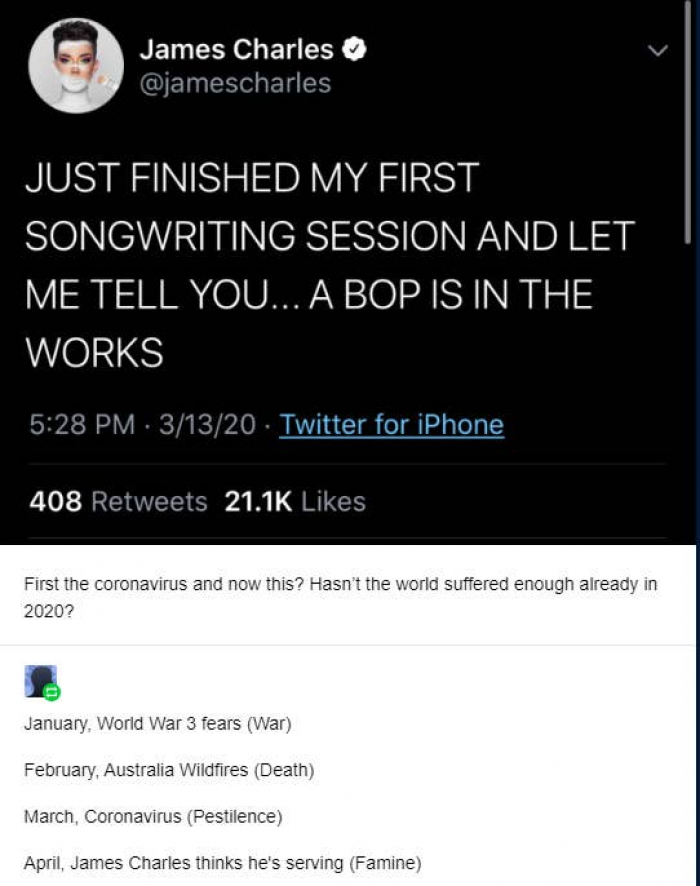Click James Charles' profile avatar
700x886 pixels.
pos(76,64)
